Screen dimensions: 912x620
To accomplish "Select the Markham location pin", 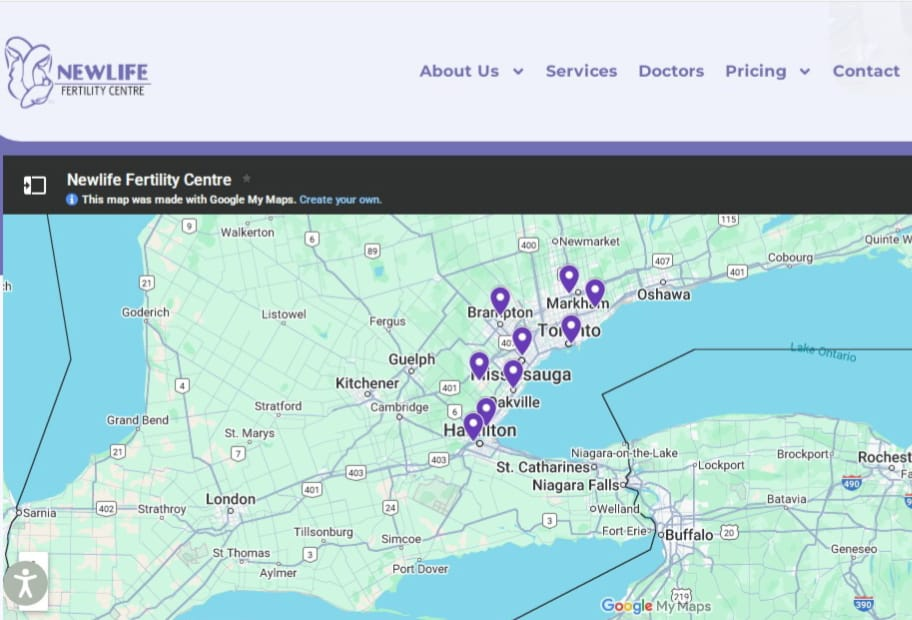I will tap(594, 293).
